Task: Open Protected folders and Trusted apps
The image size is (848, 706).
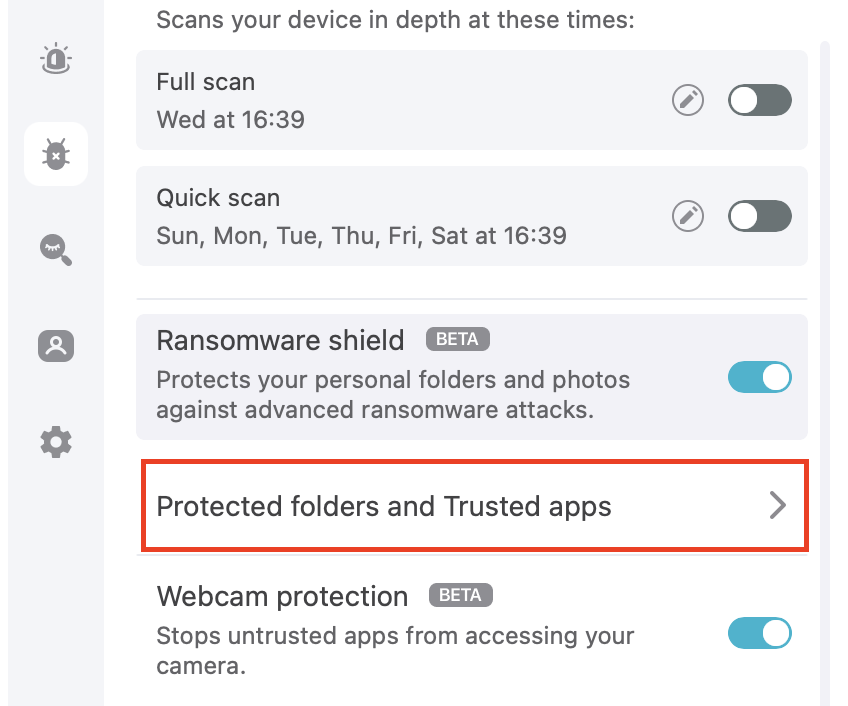Action: click(x=384, y=506)
